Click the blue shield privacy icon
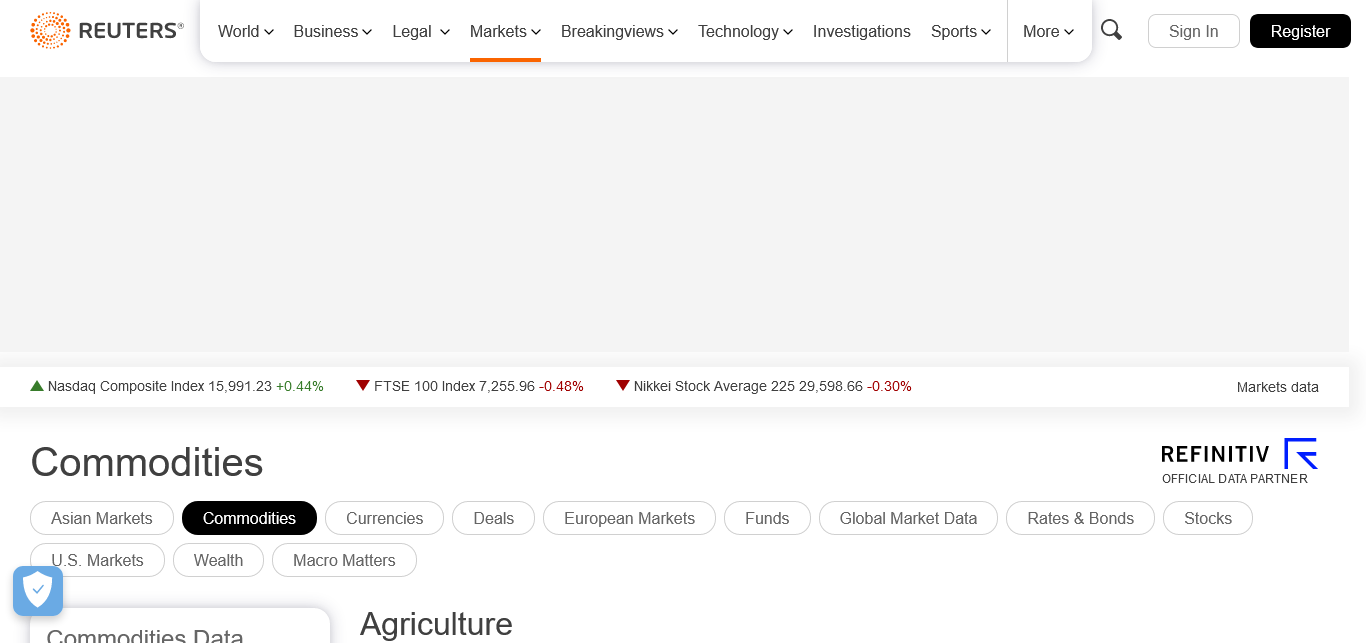The width and height of the screenshot is (1366, 643). pyautogui.click(x=38, y=591)
